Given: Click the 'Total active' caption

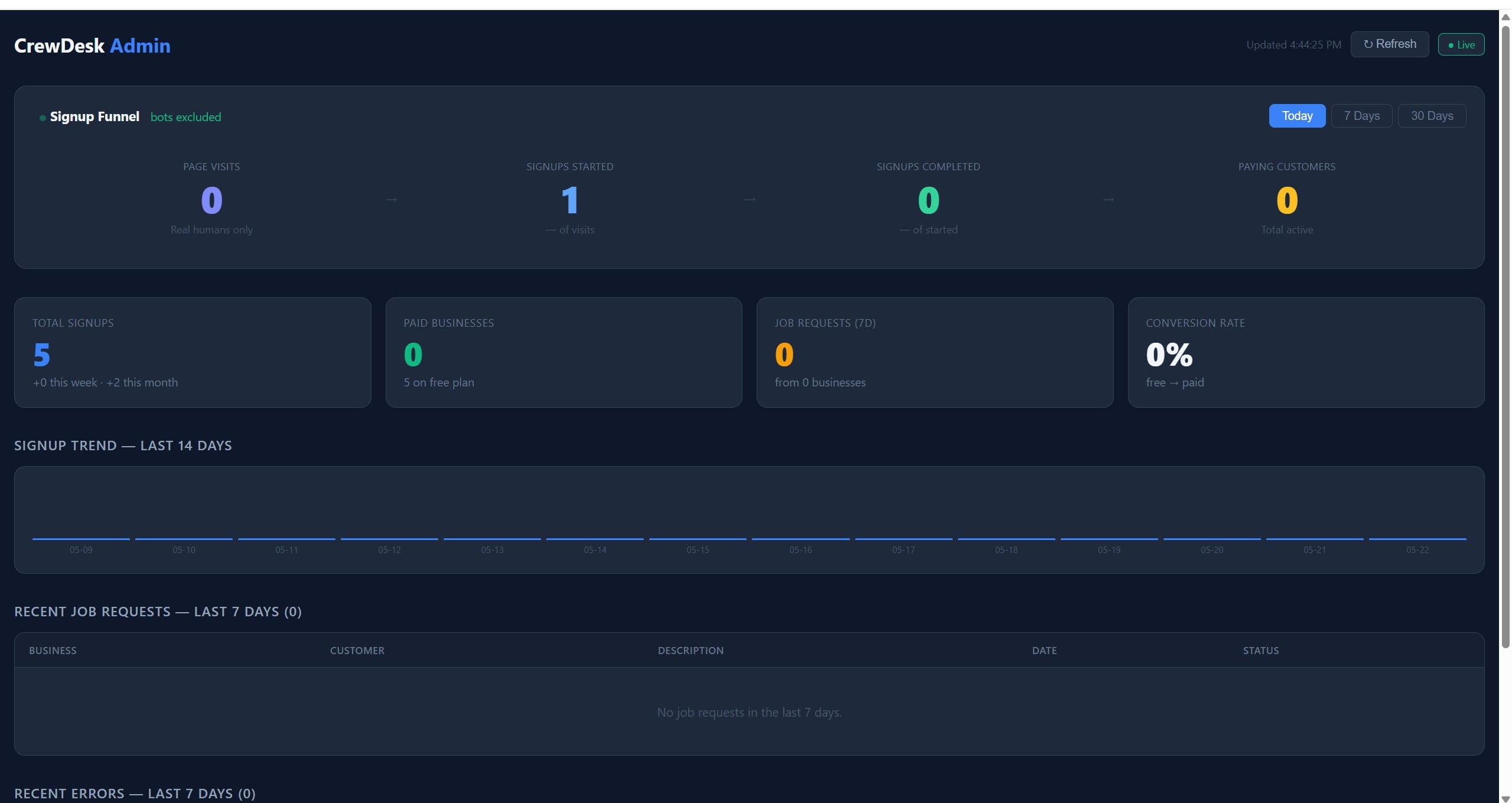Looking at the screenshot, I should pyautogui.click(x=1287, y=229).
